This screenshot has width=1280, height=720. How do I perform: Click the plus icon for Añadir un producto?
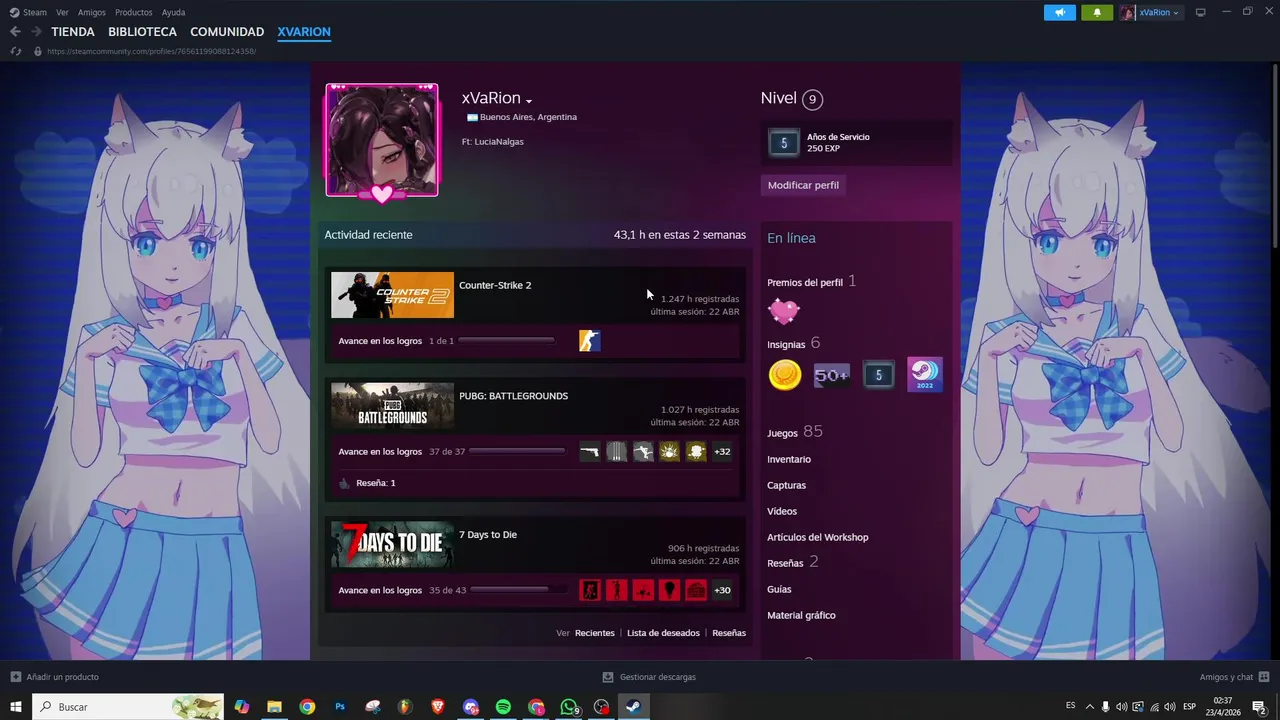(16, 677)
